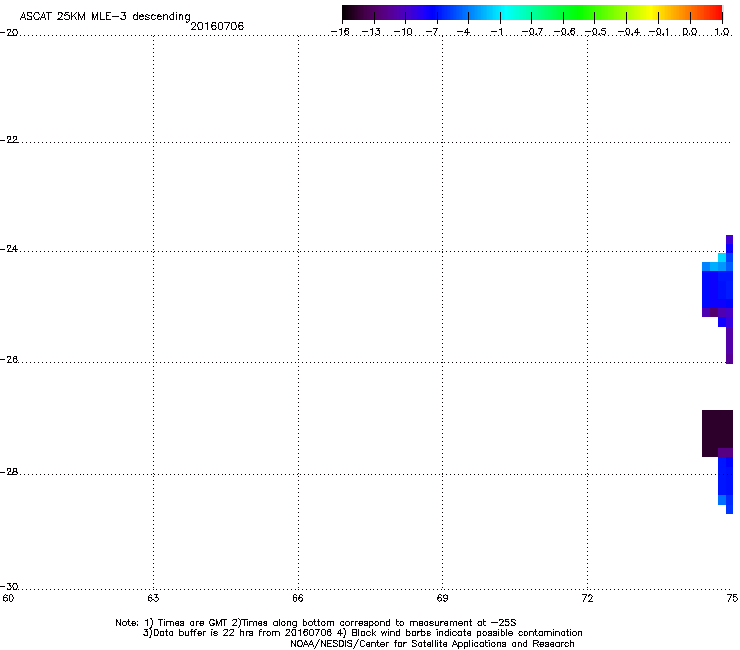The width and height of the screenshot is (740, 650).
Task: Click the -20 latitude axis label
Action: click(x=9, y=32)
